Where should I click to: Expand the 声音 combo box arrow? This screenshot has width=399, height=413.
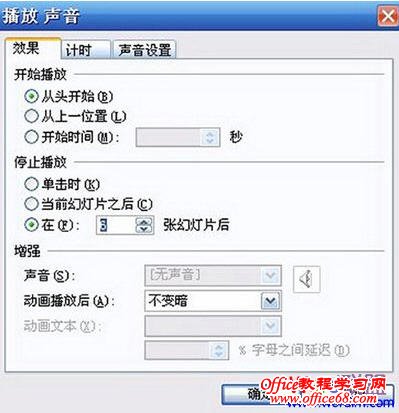pos(270,275)
